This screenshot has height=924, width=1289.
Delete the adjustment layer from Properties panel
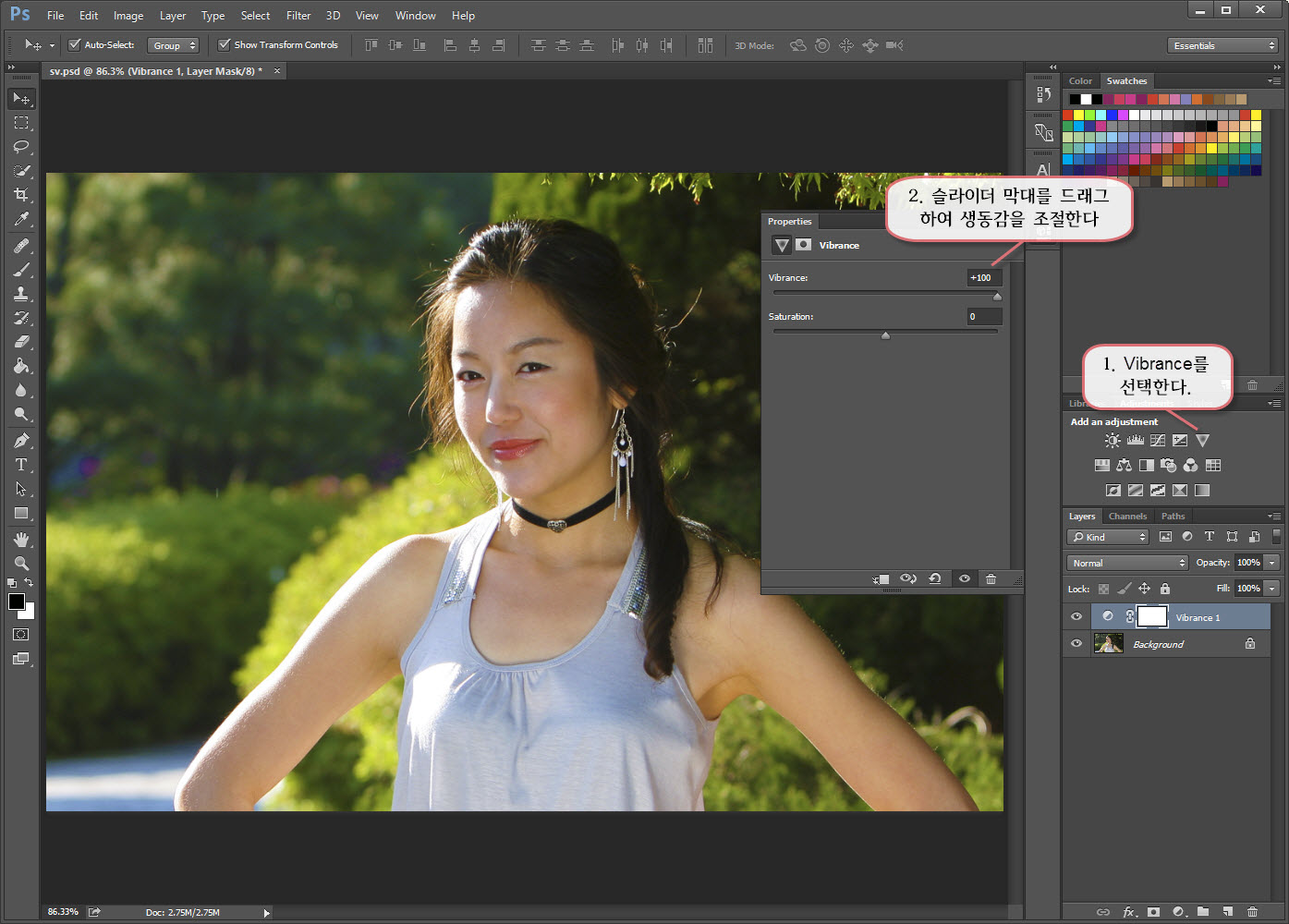point(991,578)
